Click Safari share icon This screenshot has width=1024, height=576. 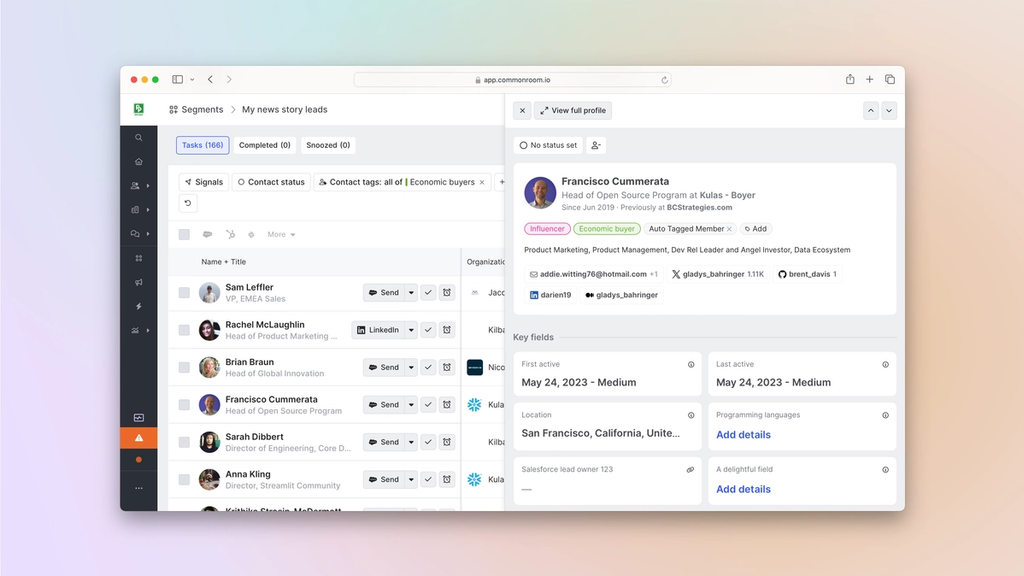pos(850,79)
